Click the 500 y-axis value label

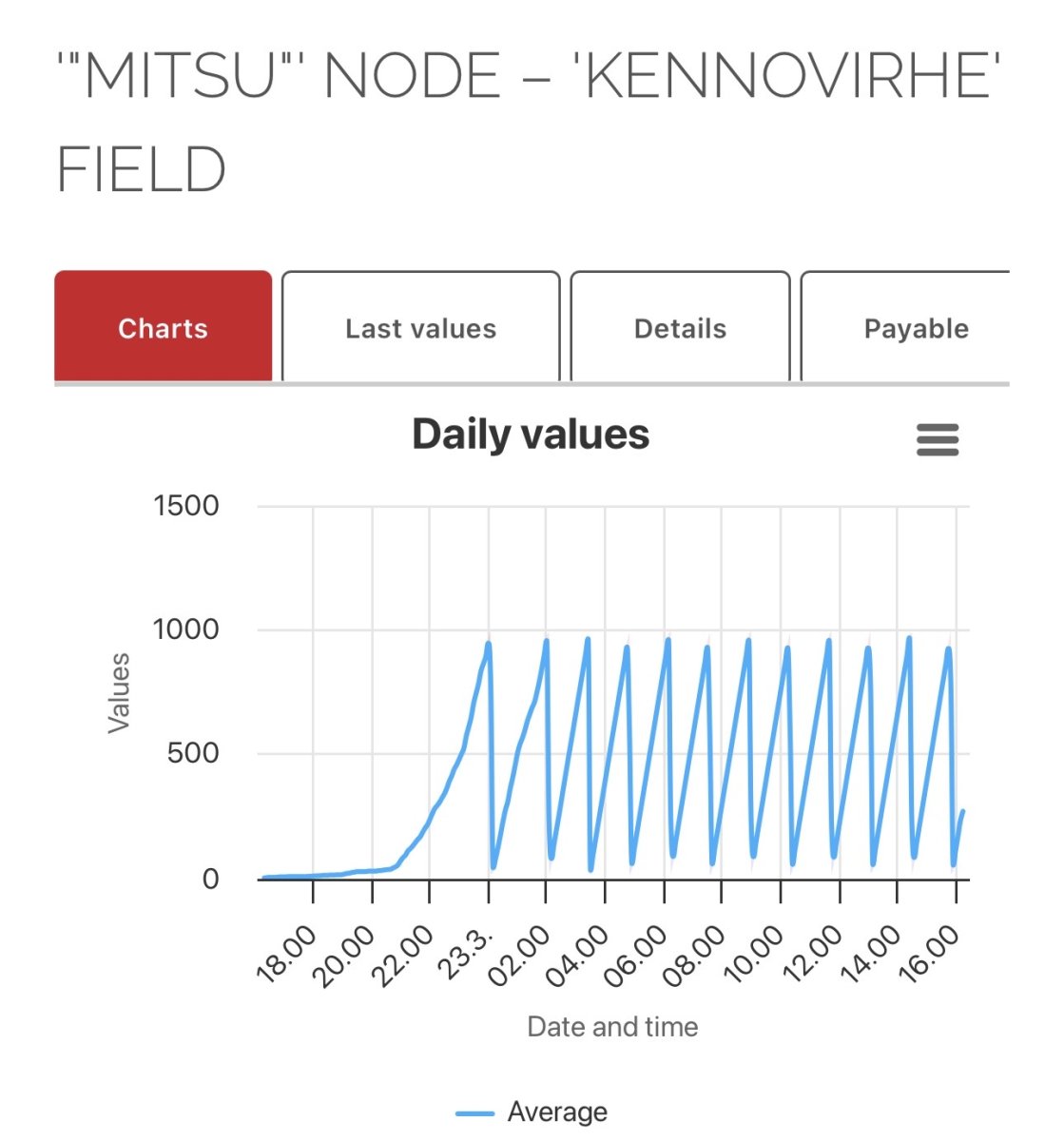[x=193, y=754]
